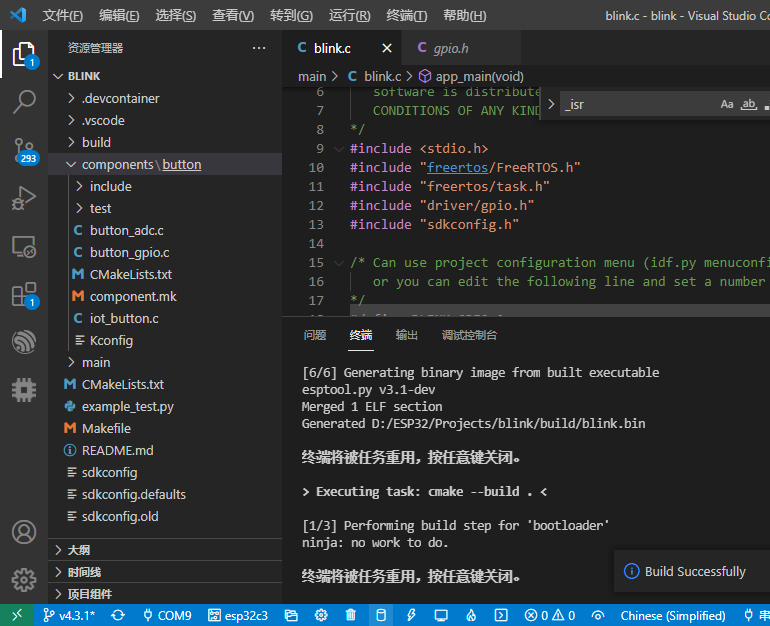The height and width of the screenshot is (626, 770).
Task: Collapse the components\button folder
Action: tap(165, 164)
